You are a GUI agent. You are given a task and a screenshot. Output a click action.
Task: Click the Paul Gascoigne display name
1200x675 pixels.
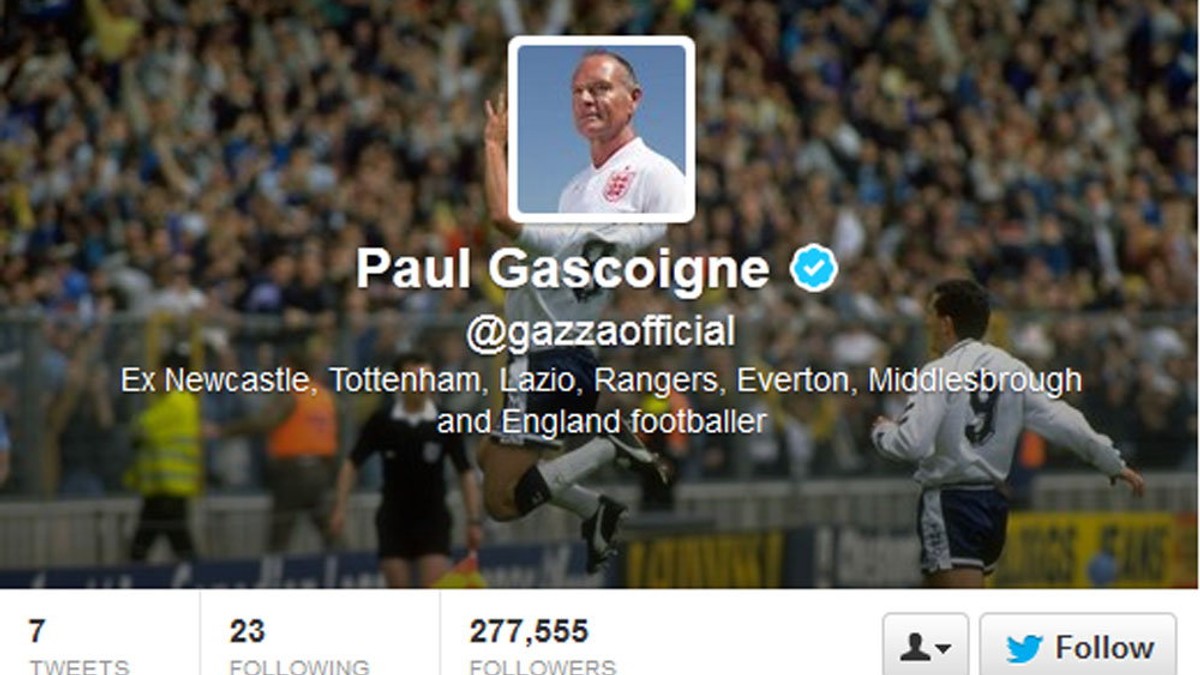coord(564,269)
